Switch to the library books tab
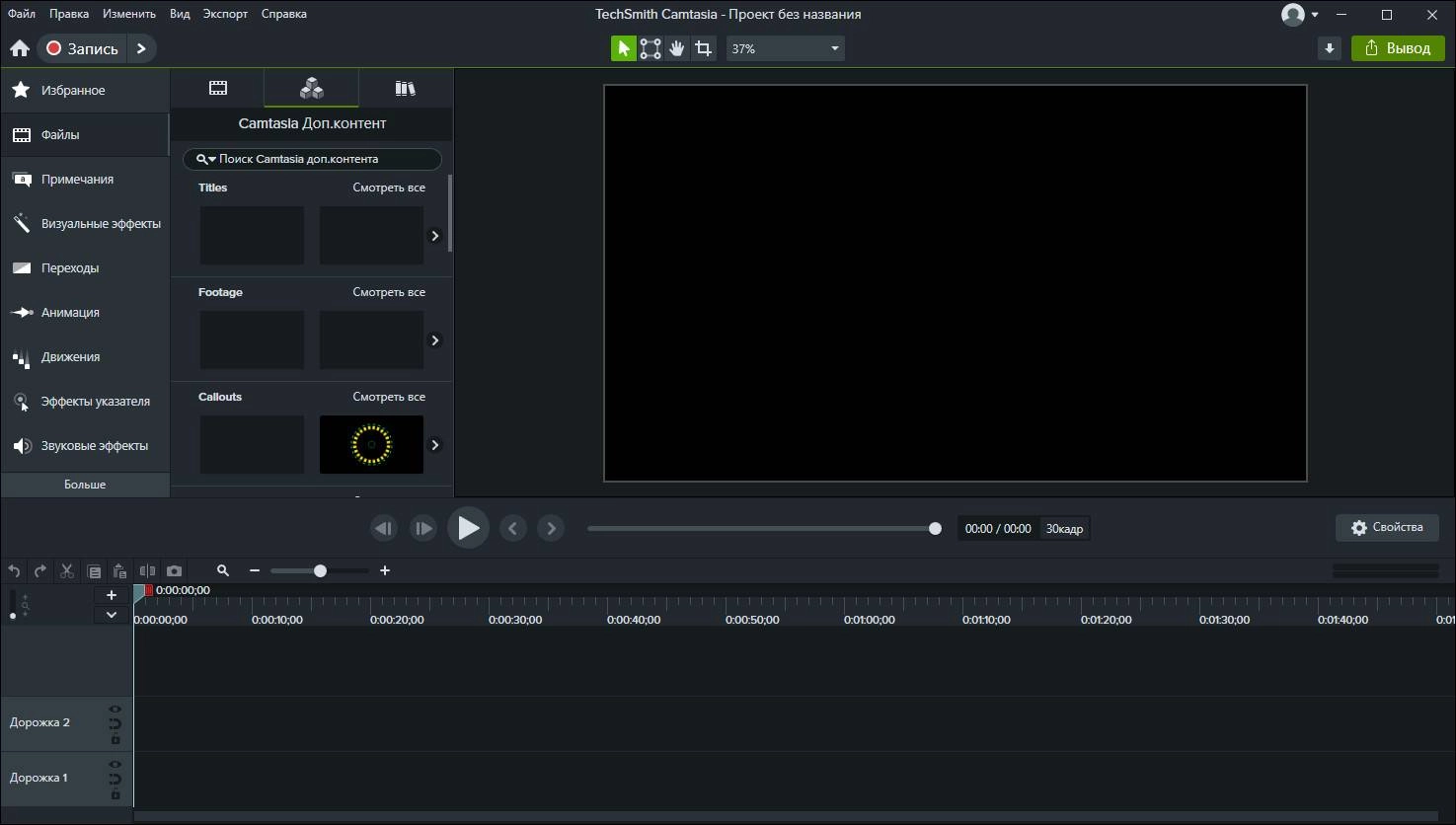Viewport: 1456px width, 825px height. (x=405, y=88)
